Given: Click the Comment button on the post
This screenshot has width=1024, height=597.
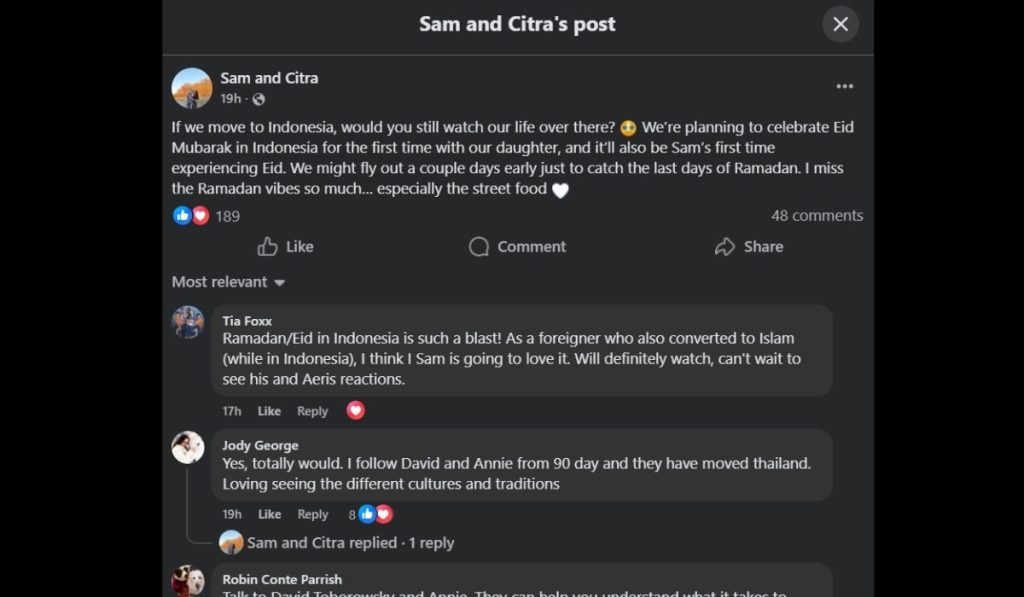Looking at the screenshot, I should tap(517, 247).
